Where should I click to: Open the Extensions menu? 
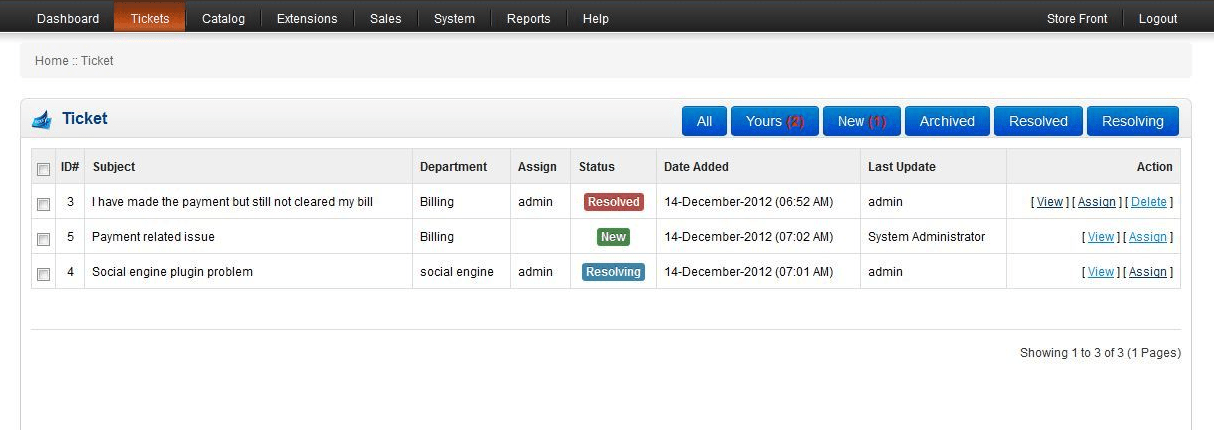307,18
